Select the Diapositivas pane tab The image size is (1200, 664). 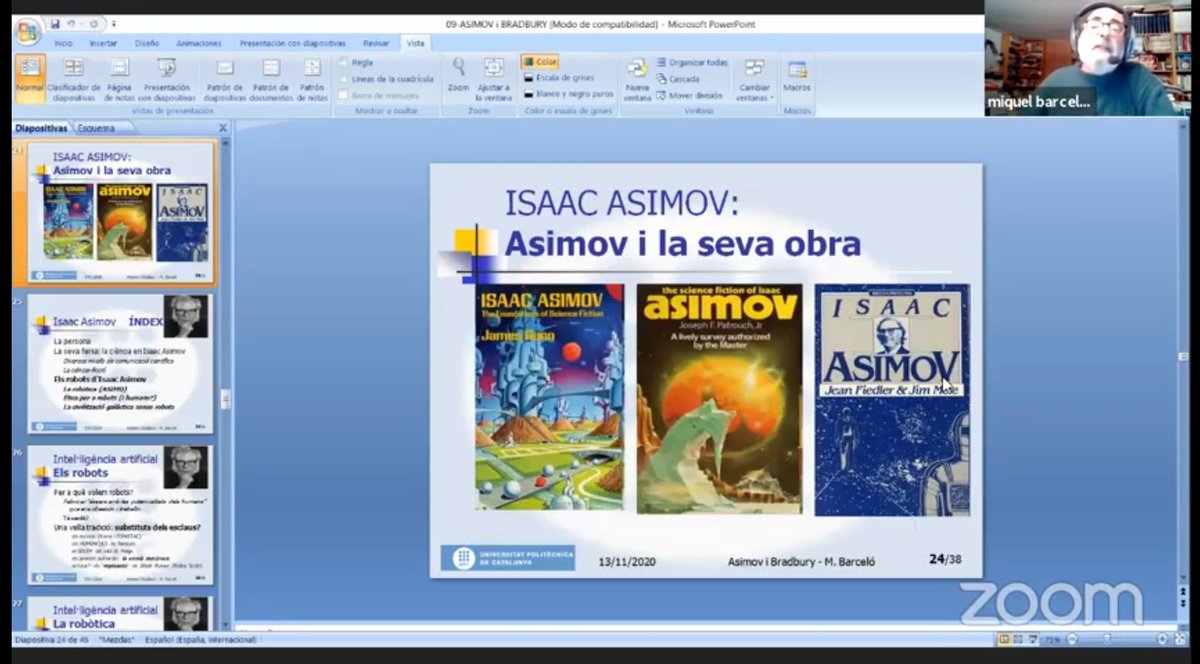click(x=42, y=128)
